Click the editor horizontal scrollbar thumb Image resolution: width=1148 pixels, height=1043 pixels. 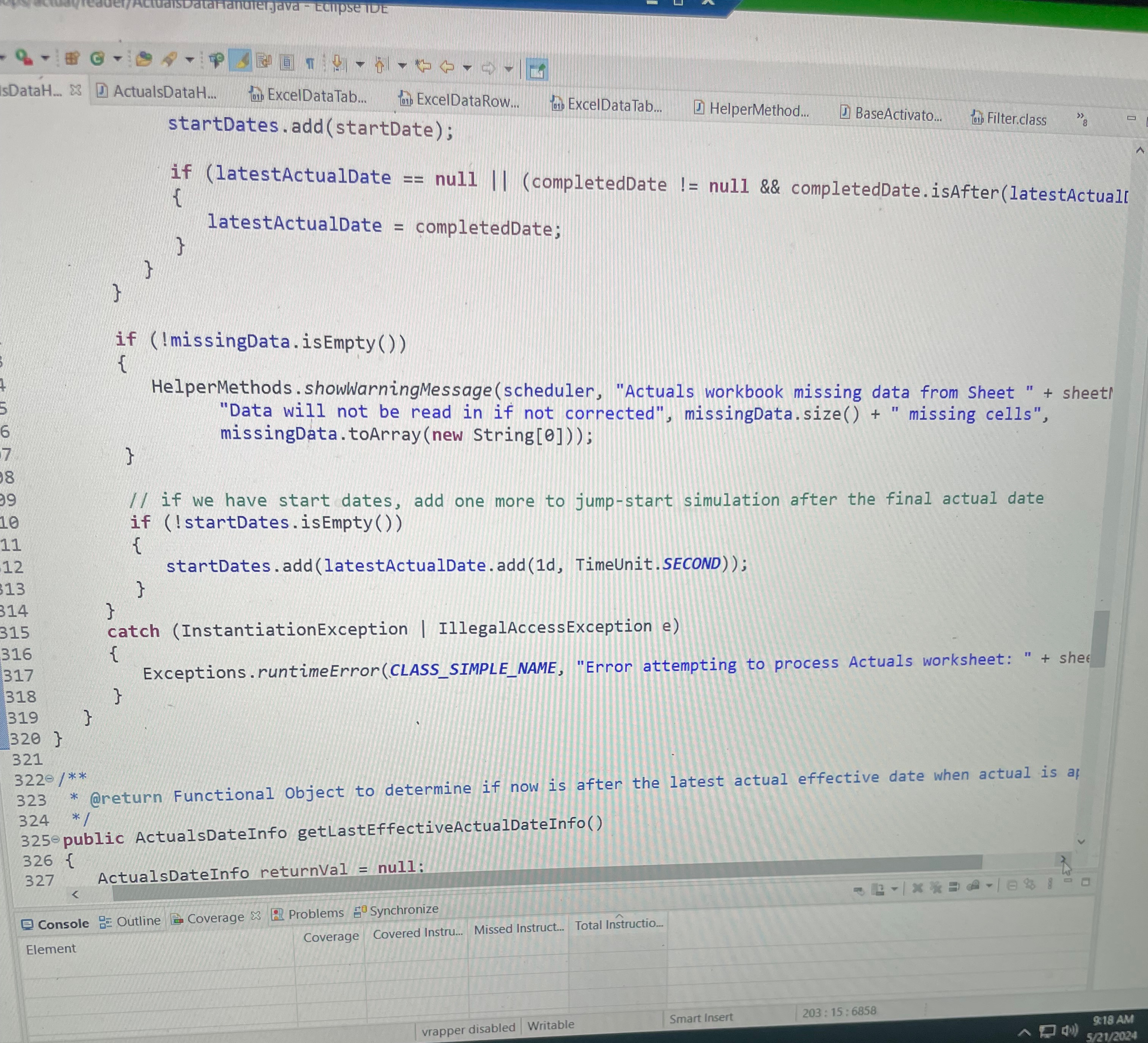coord(547,878)
